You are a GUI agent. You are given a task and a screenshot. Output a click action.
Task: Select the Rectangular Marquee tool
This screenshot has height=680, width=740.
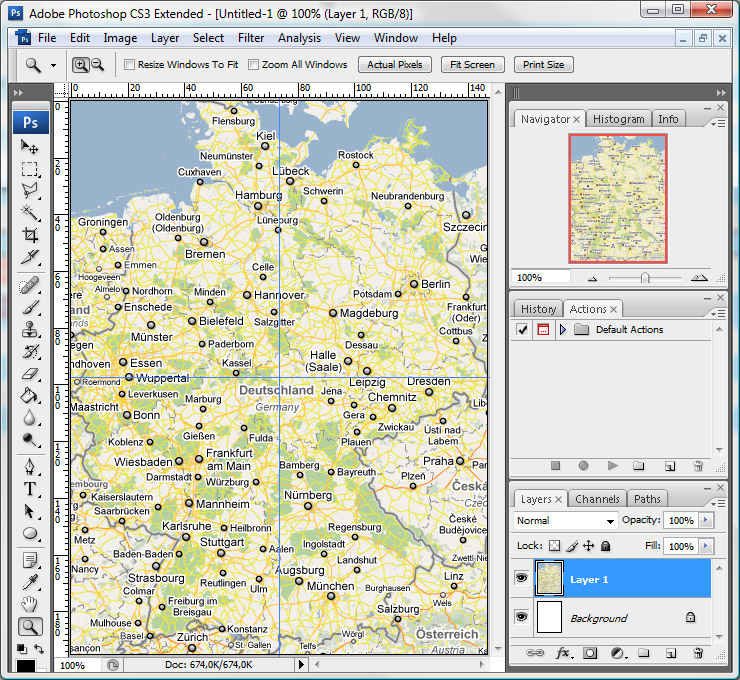[30, 169]
